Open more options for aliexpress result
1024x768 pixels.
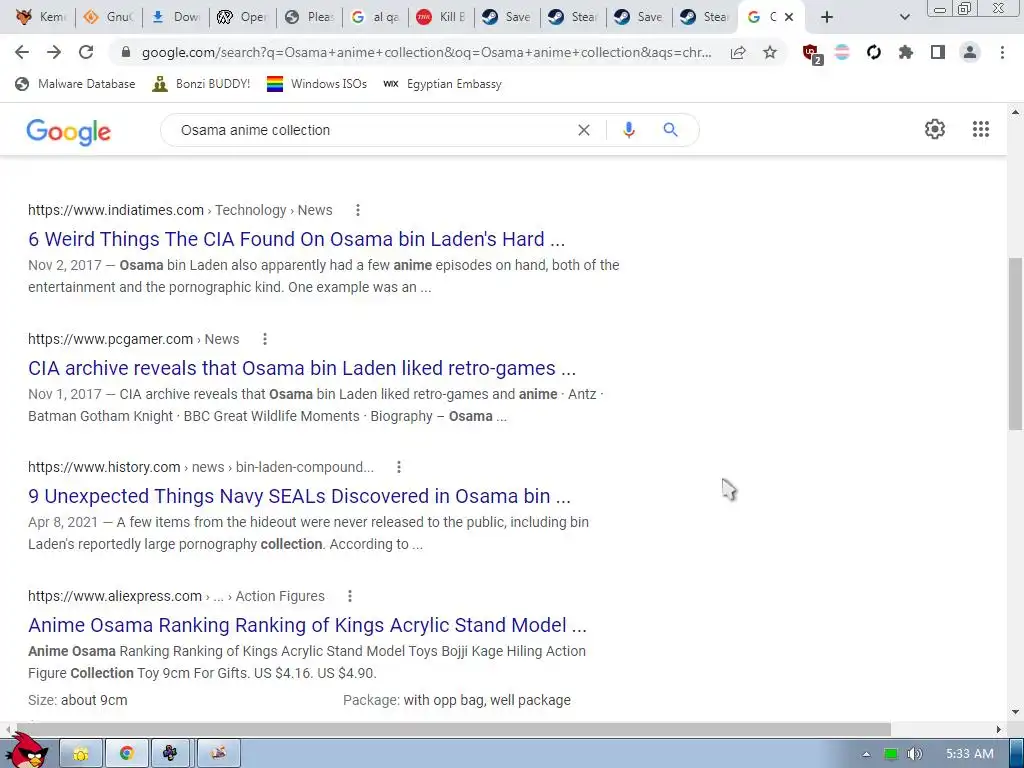coord(349,596)
